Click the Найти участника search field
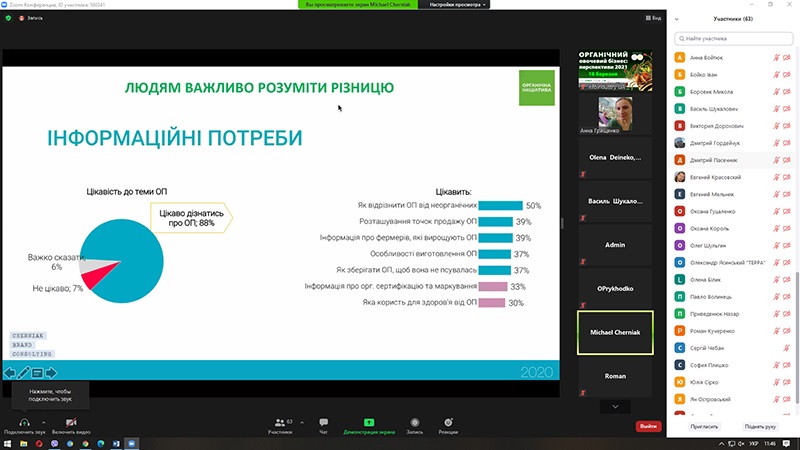This screenshot has width=800, height=450. tap(734, 38)
